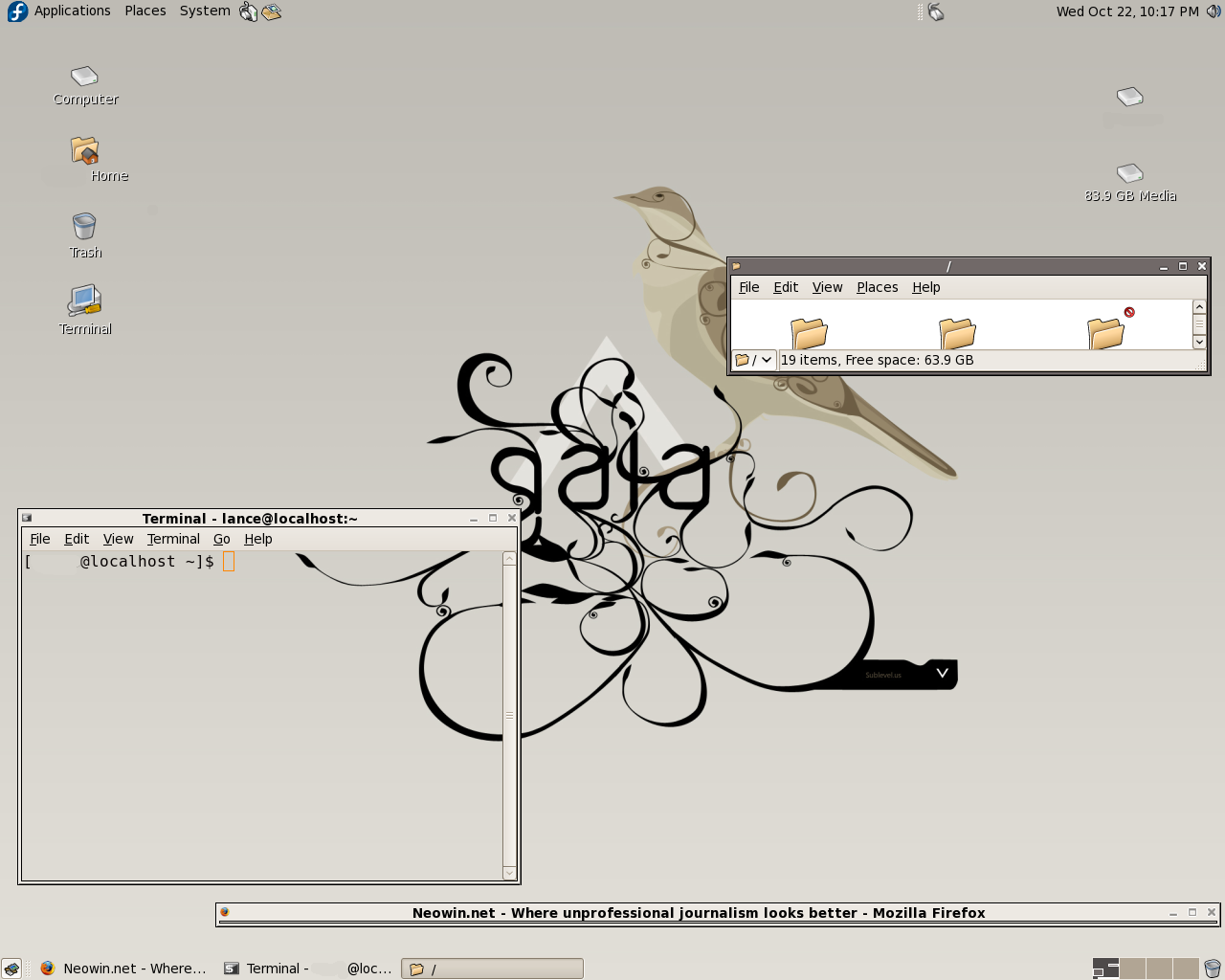Image resolution: width=1225 pixels, height=980 pixels.
Task: Open the Terminal window menu icon
Action: tap(27, 518)
